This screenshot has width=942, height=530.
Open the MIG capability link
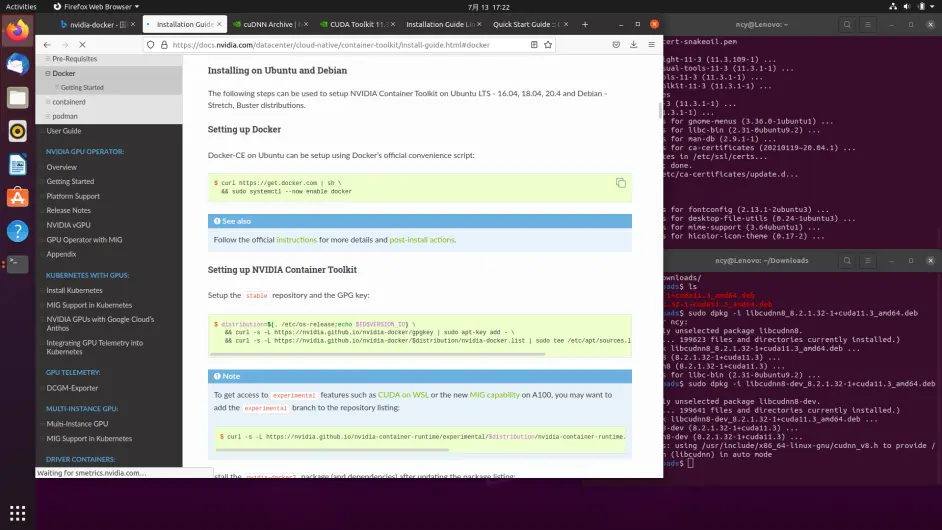click(x=494, y=395)
